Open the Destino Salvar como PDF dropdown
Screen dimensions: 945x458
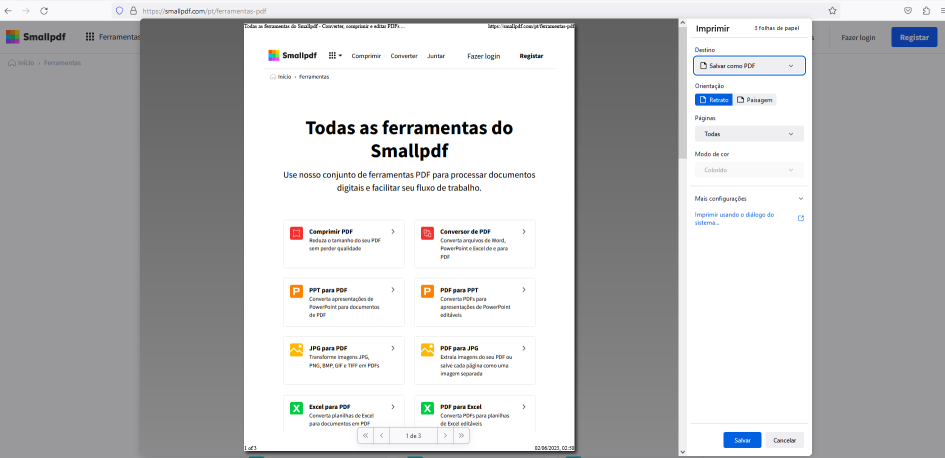pos(749,66)
